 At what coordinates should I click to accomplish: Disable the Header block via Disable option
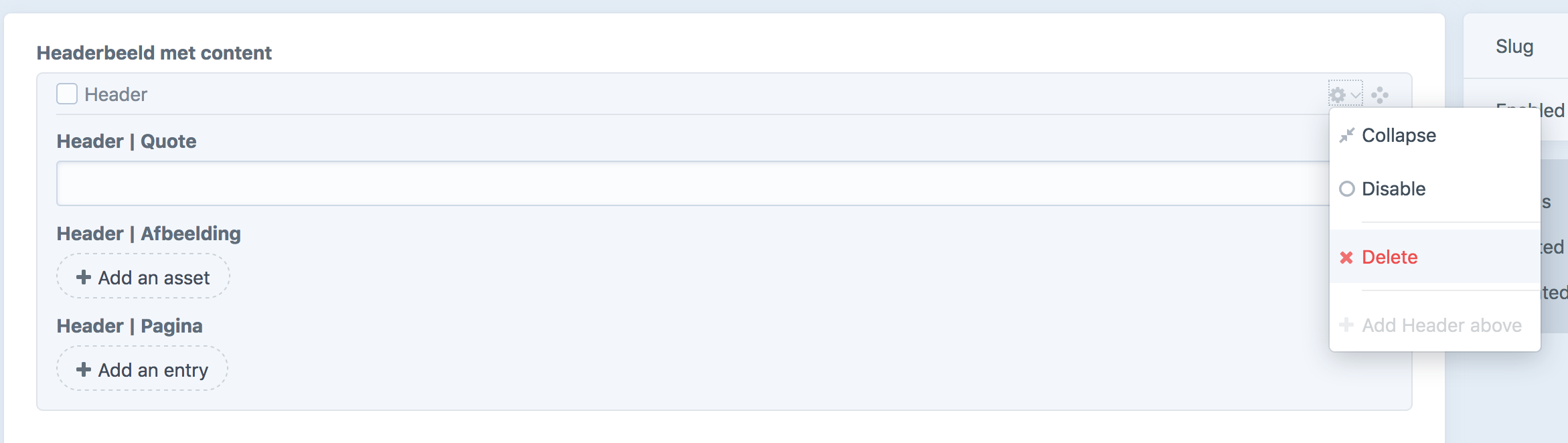click(x=1394, y=189)
